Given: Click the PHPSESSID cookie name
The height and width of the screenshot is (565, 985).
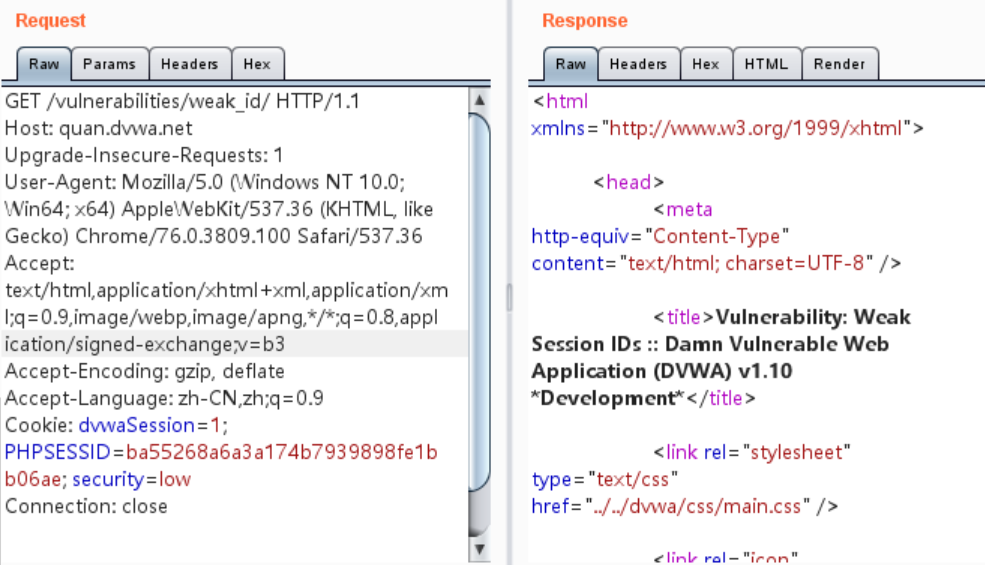Looking at the screenshot, I should click(57, 453).
